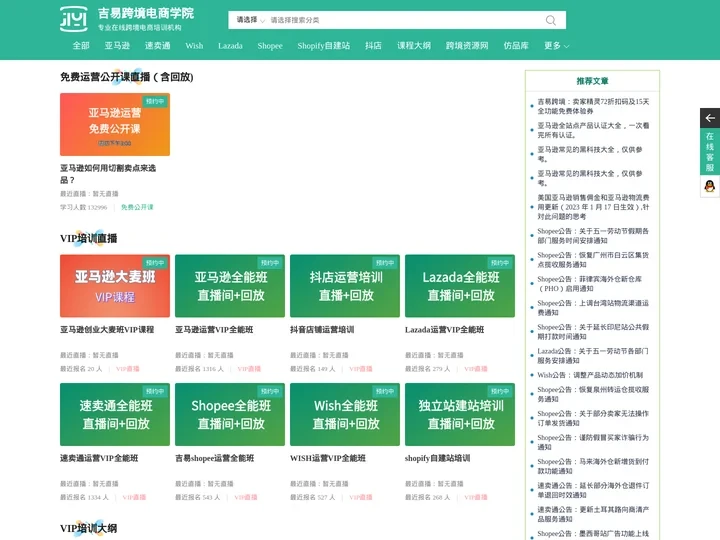Open 亚马逊大麦班 VIP课程 thumbnail
720x540 pixels.
pos(115,286)
